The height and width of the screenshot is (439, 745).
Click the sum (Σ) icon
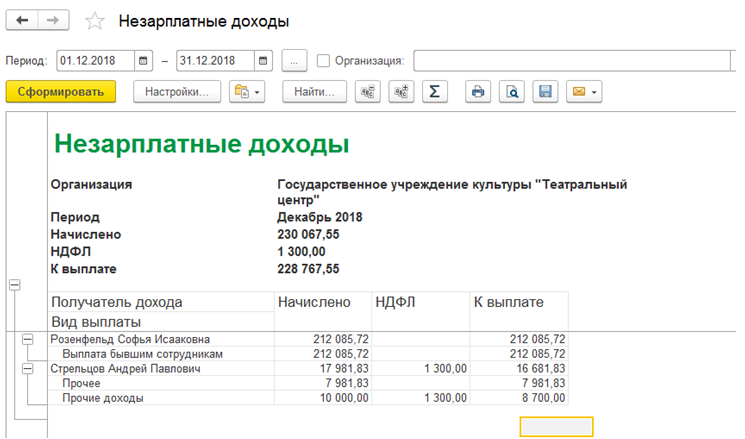434,91
